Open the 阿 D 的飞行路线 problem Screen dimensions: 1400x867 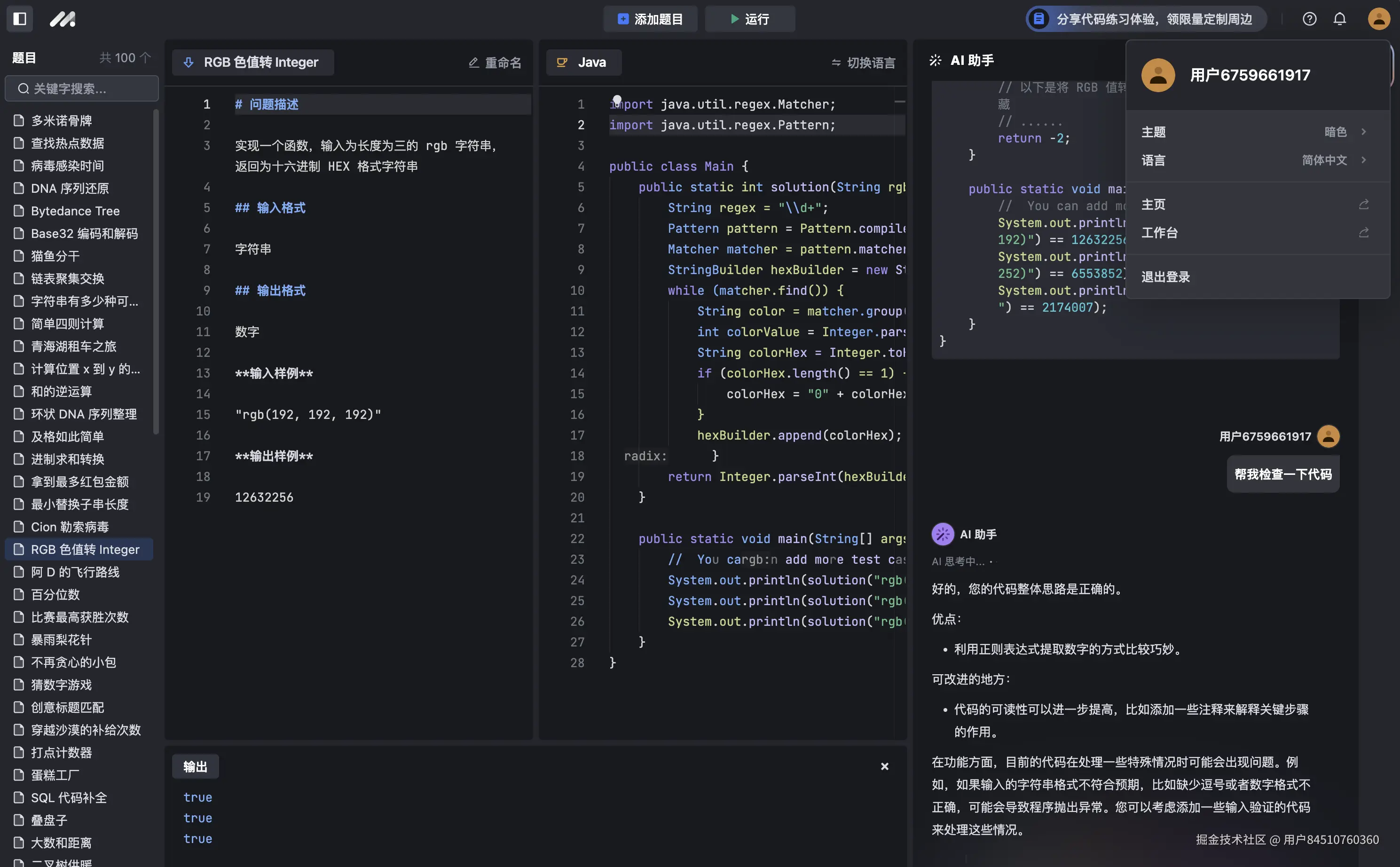tap(75, 572)
